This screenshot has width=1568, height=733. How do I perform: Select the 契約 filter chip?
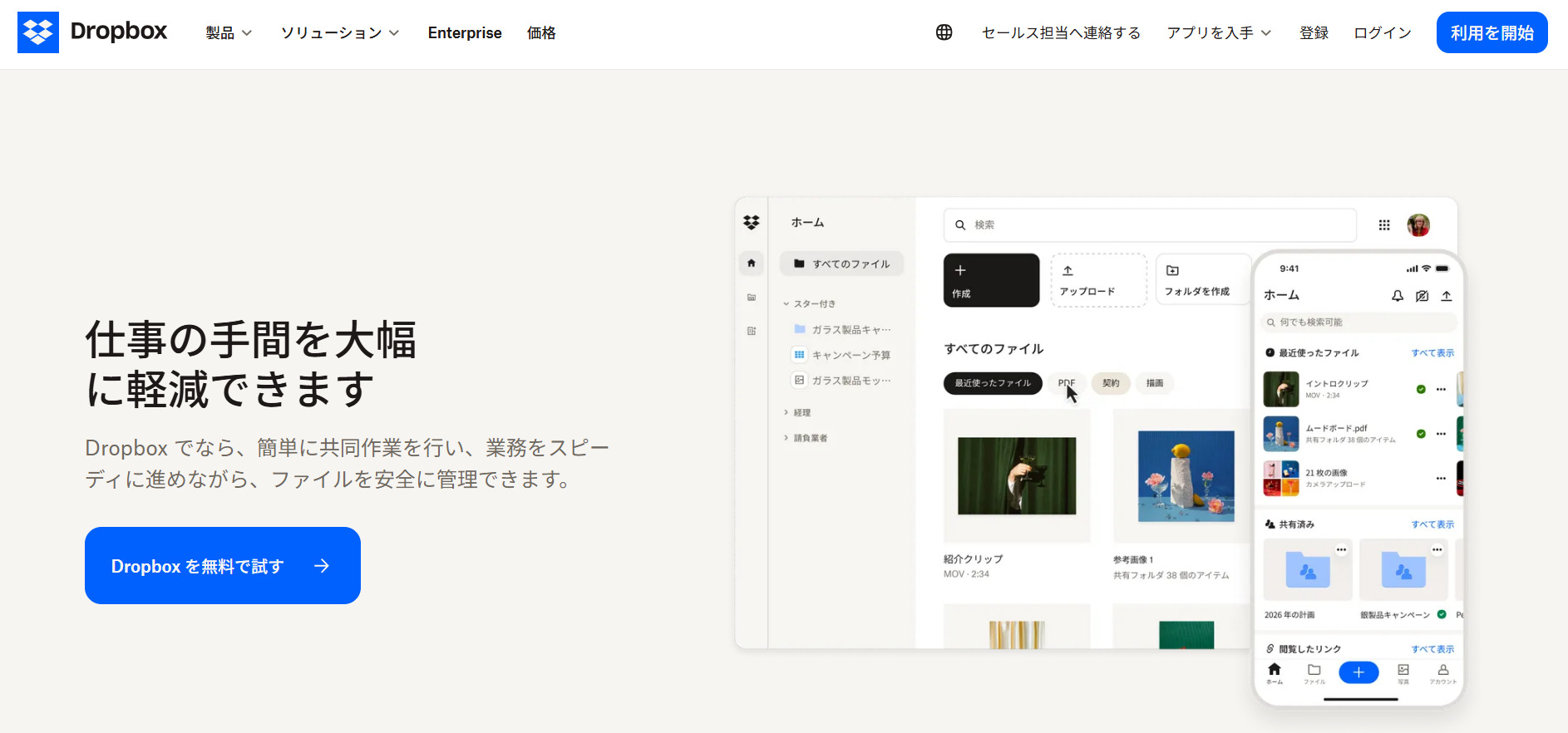(1111, 383)
